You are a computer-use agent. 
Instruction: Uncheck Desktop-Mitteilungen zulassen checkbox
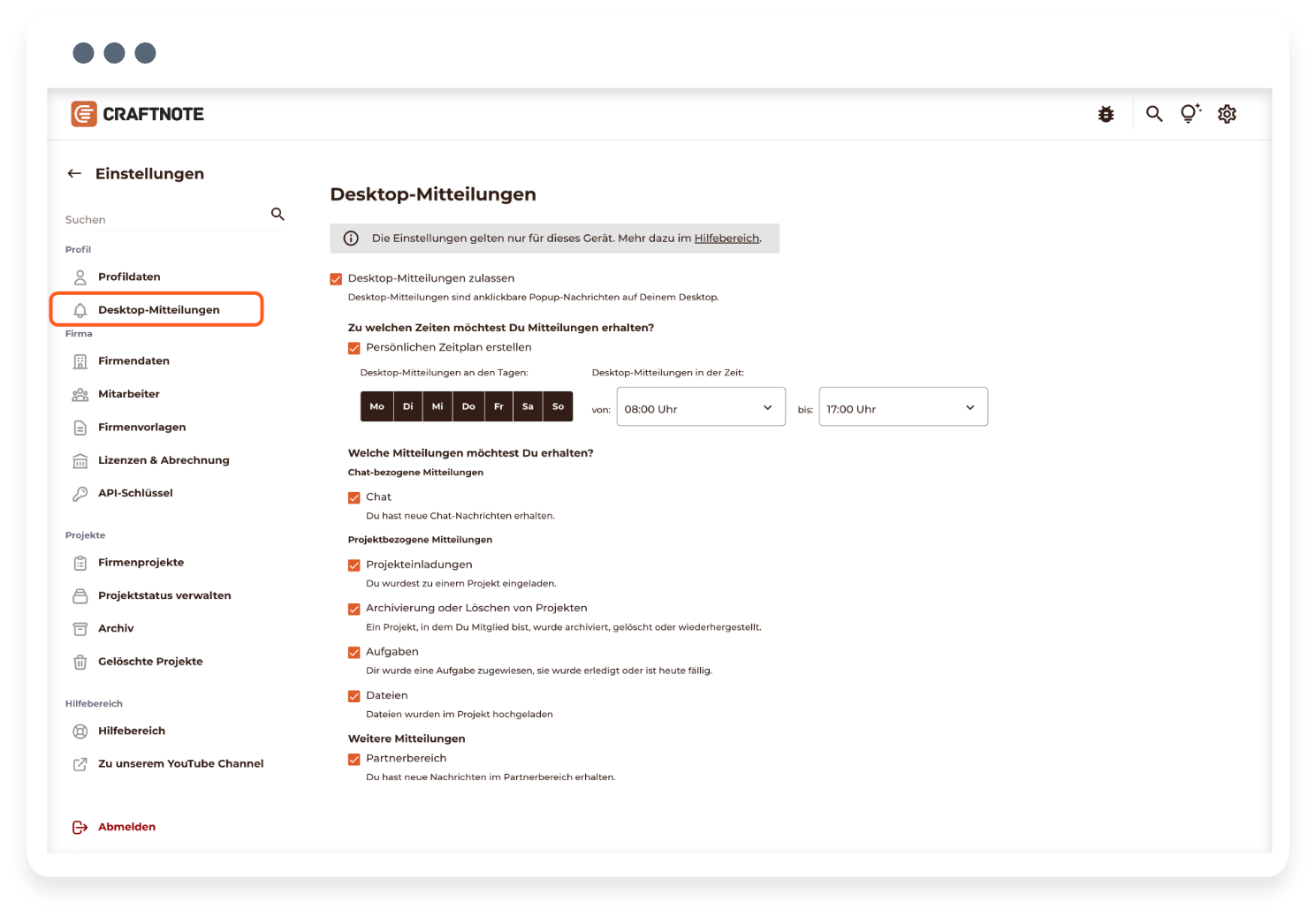click(336, 279)
